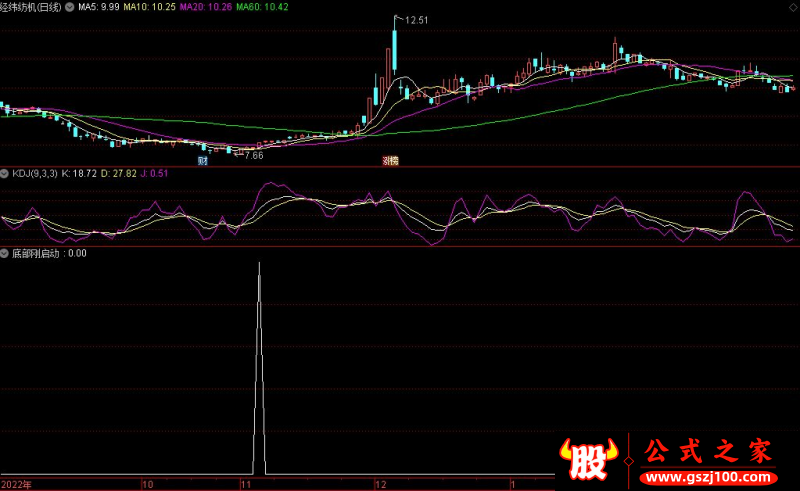The width and height of the screenshot is (800, 491).
Task: Click the month 11 time axis marker
Action: tap(246, 484)
